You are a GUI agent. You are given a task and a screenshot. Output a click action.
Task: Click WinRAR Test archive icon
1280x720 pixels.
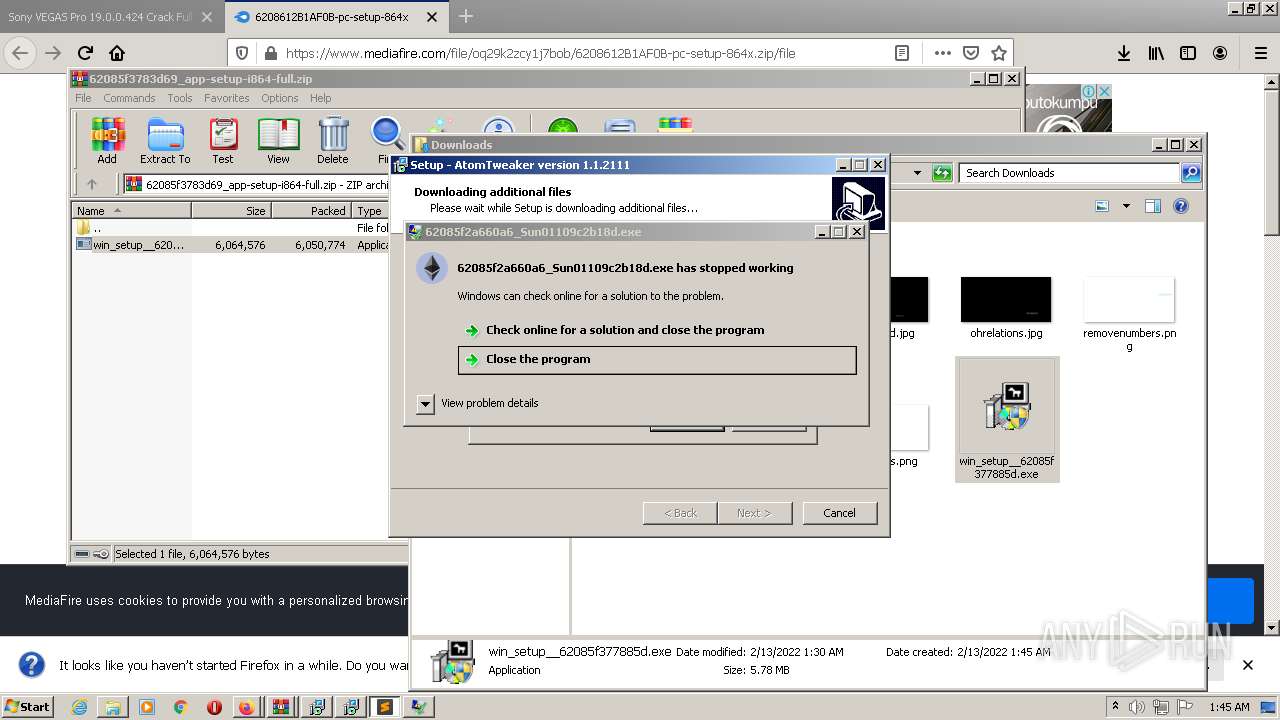pyautogui.click(x=223, y=141)
